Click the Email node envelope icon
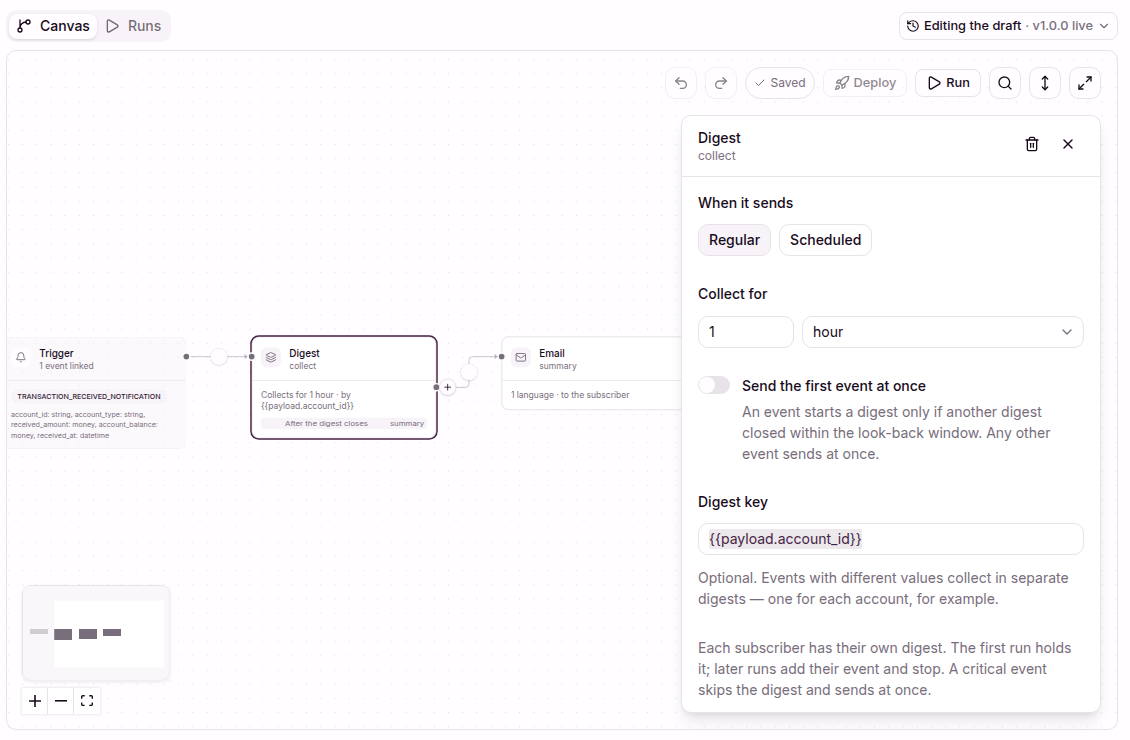 (x=521, y=357)
